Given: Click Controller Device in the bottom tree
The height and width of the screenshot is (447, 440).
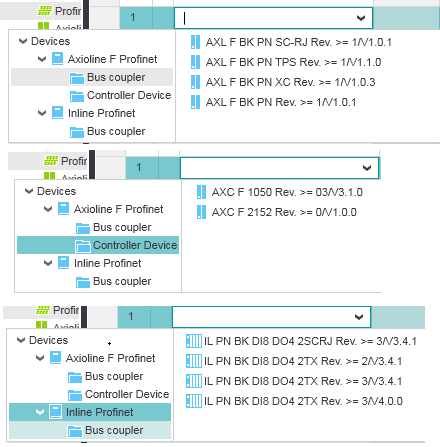Looking at the screenshot, I should click(x=127, y=394).
